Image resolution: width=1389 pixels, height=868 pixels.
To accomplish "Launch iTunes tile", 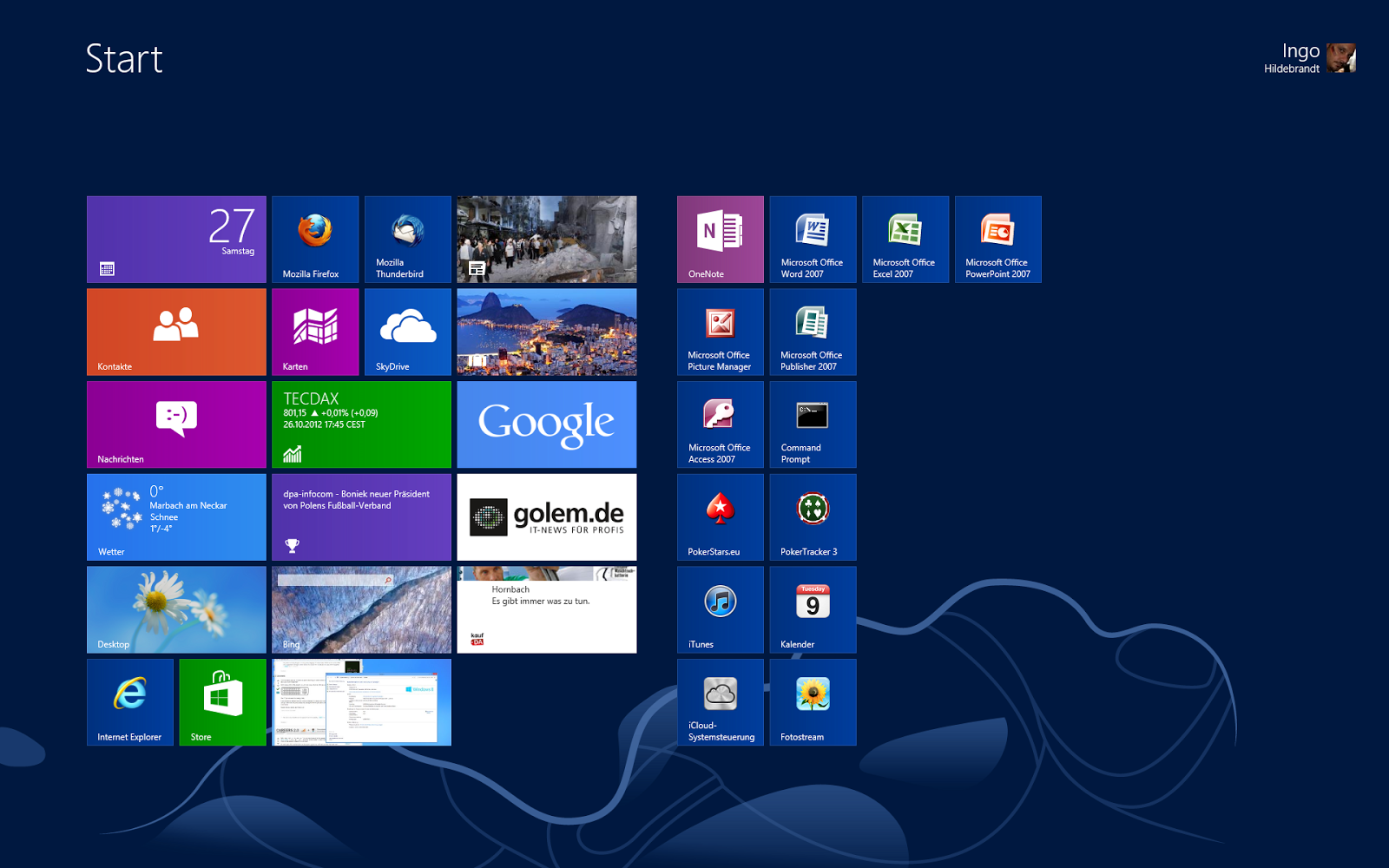I will pos(721,610).
